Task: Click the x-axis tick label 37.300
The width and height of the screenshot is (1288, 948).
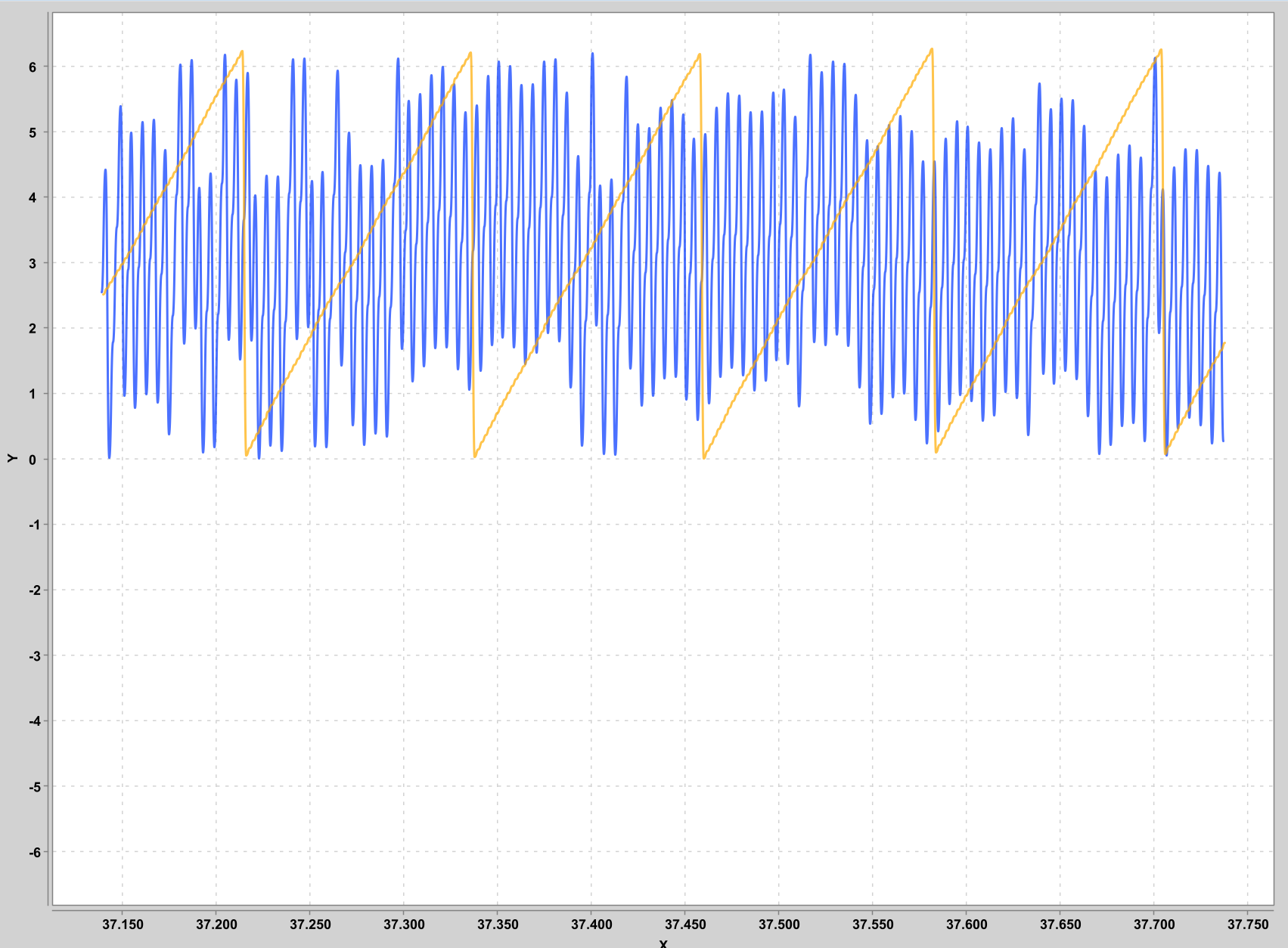Action: (404, 925)
